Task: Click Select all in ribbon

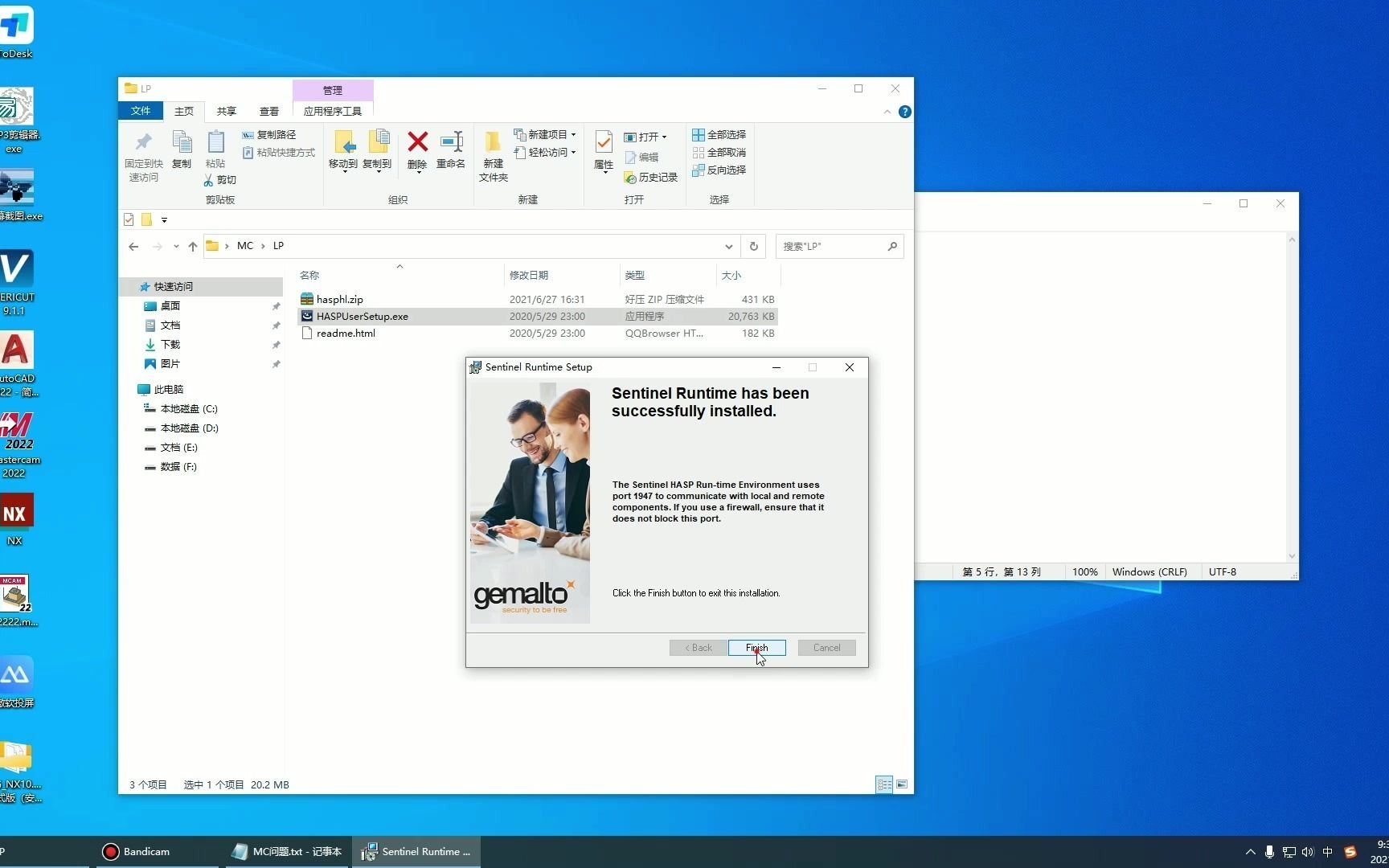Action: (x=719, y=135)
